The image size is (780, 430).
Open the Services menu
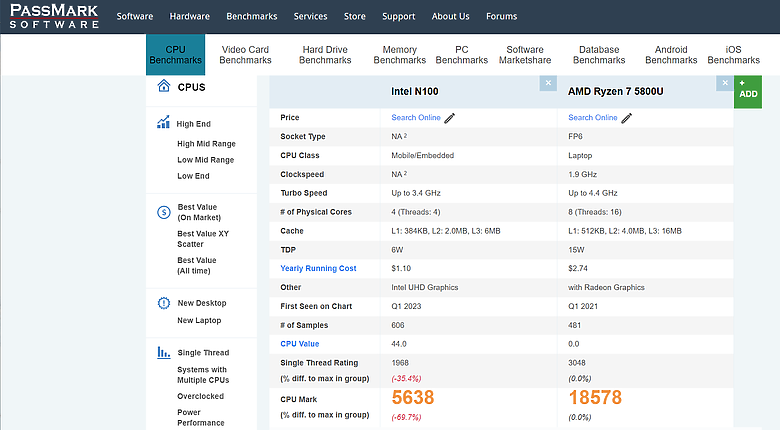310,16
